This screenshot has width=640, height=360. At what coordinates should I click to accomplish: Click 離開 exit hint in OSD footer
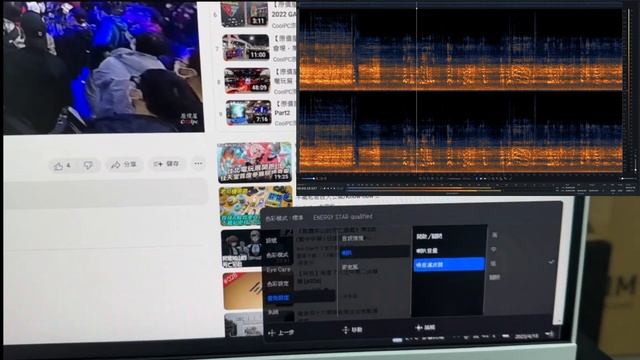[x=425, y=327]
